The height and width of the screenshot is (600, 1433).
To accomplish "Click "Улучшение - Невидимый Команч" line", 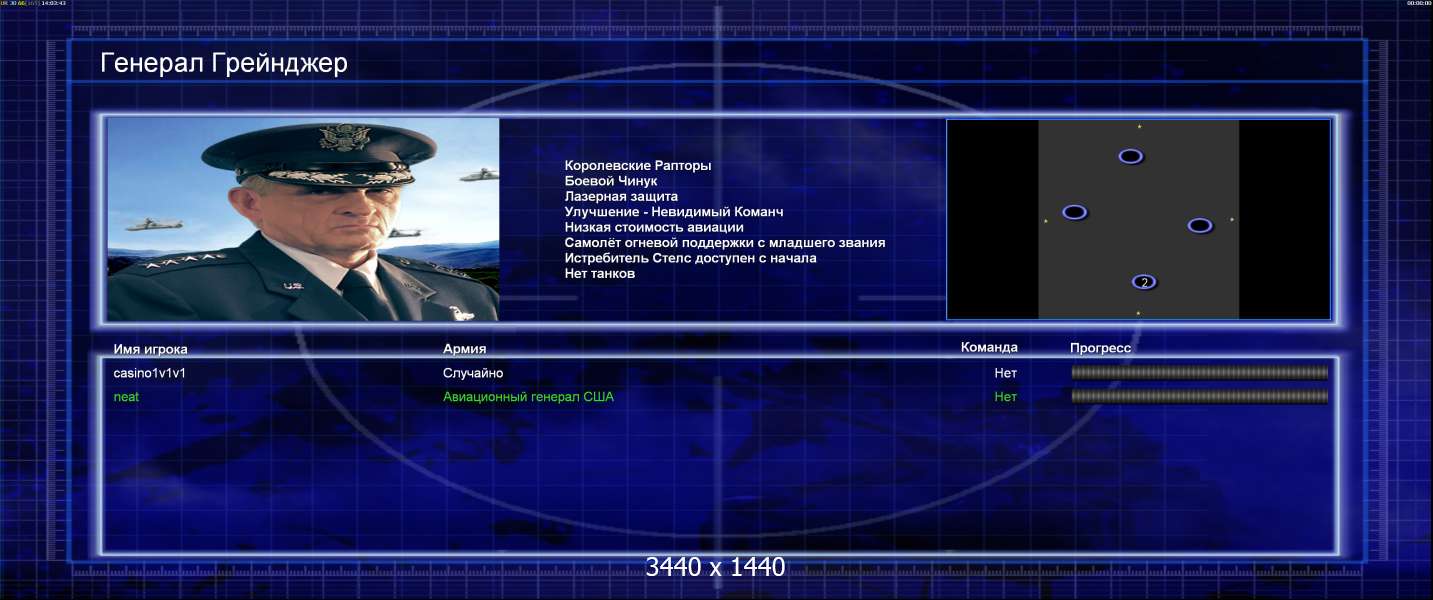I will pyautogui.click(x=673, y=212).
